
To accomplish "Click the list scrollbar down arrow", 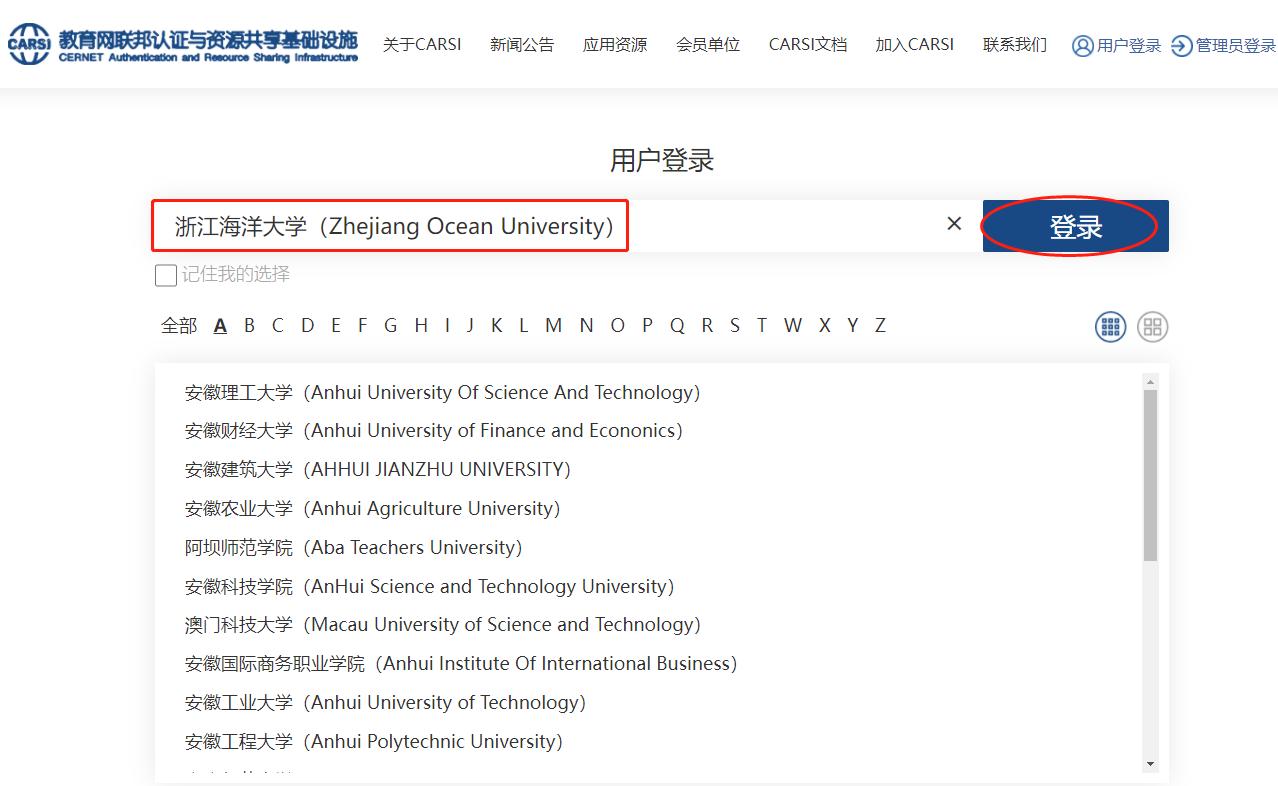I will [1150, 764].
